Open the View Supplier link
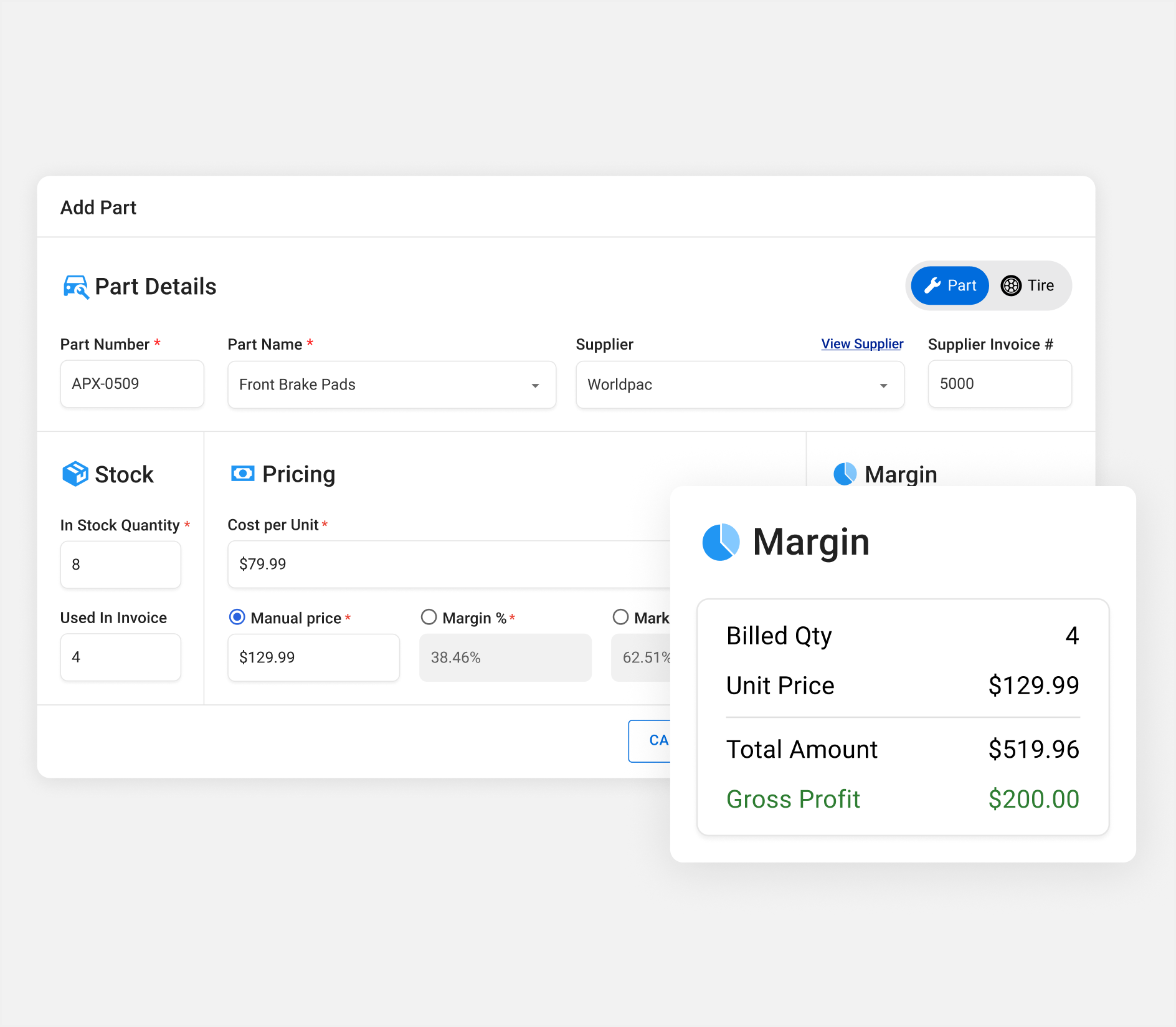Image resolution: width=1176 pixels, height=1027 pixels. (862, 344)
